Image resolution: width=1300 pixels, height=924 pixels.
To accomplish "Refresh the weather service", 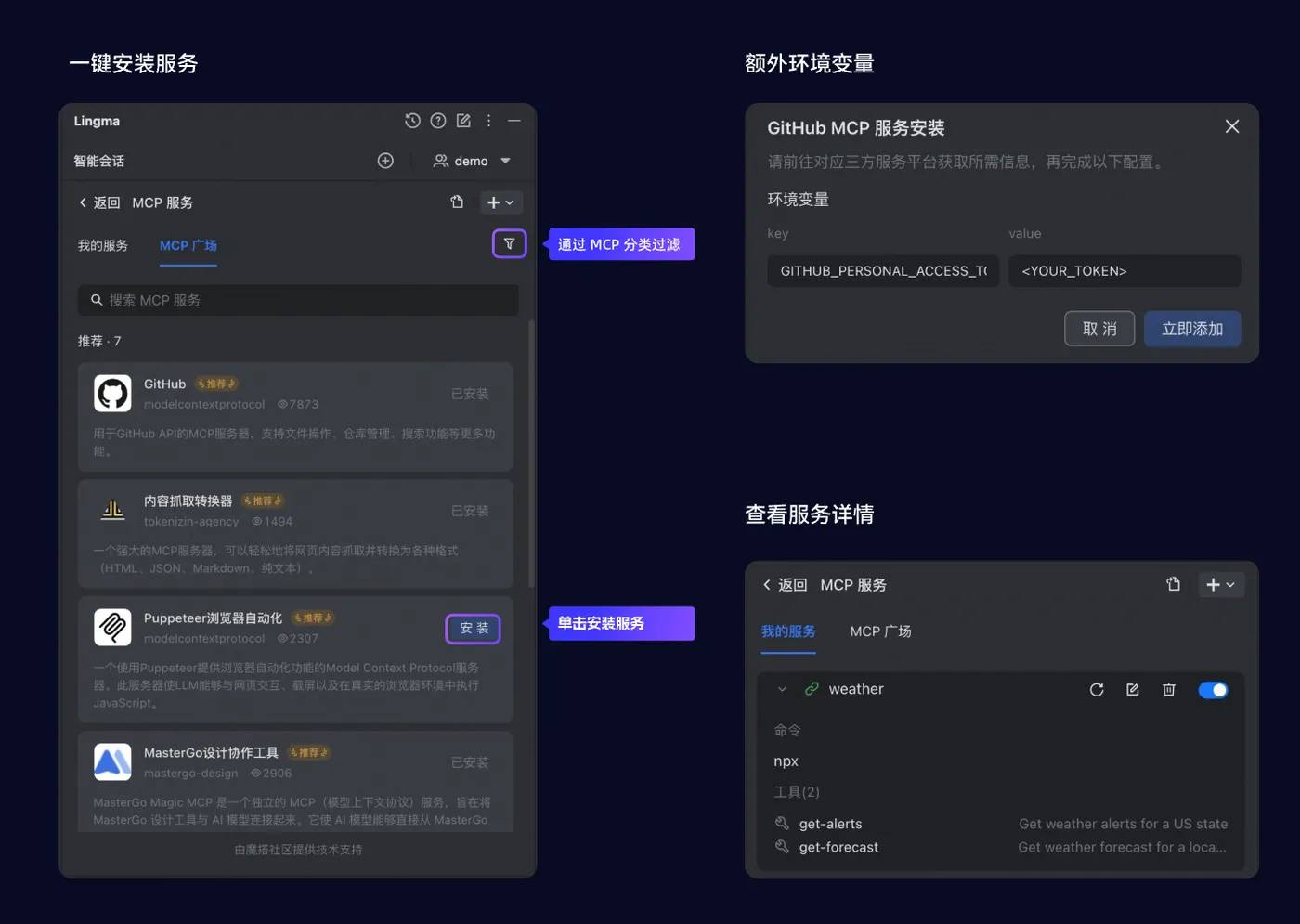I will (x=1097, y=690).
